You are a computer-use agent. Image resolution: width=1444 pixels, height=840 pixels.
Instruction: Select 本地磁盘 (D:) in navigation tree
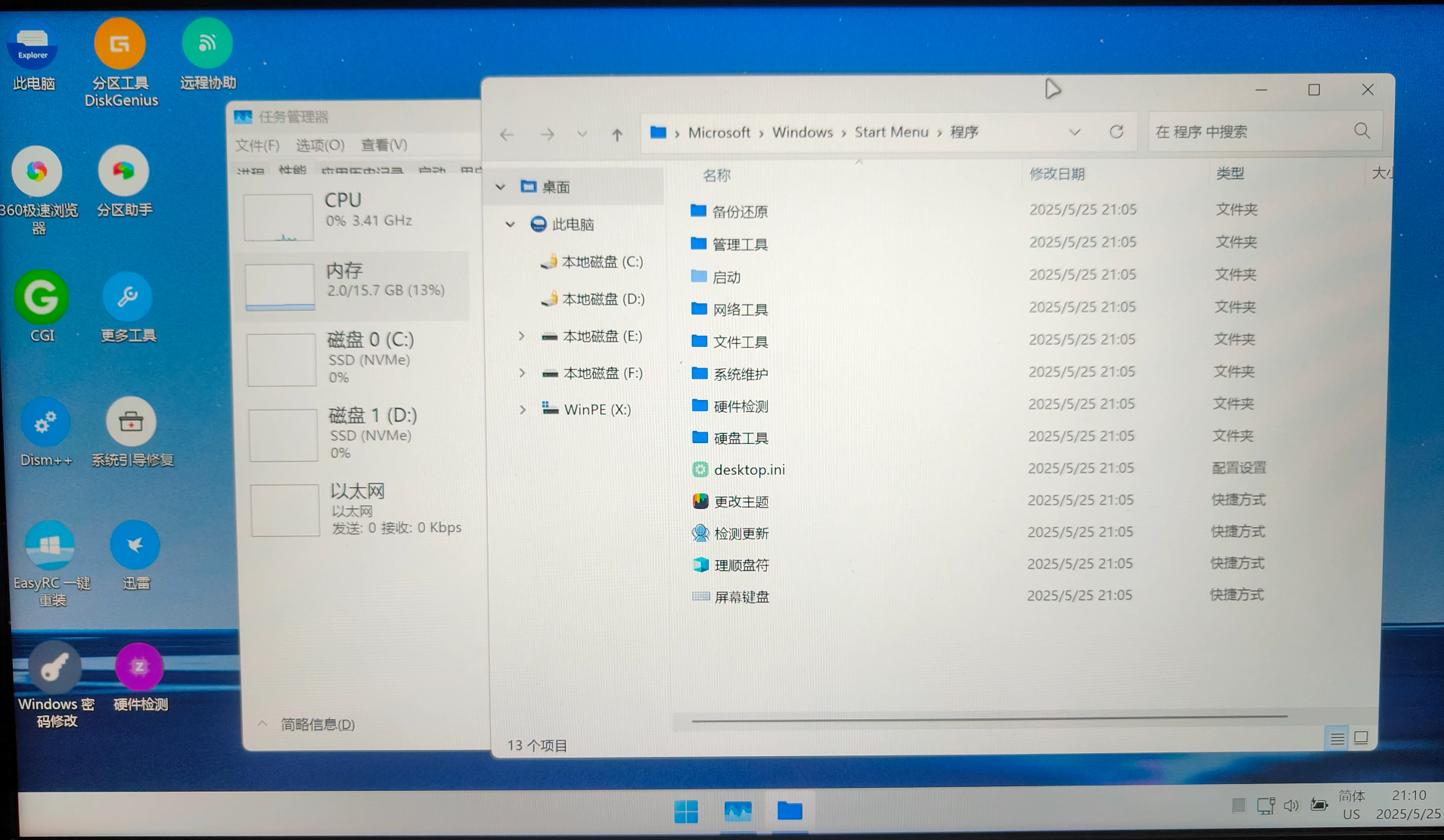coord(593,299)
